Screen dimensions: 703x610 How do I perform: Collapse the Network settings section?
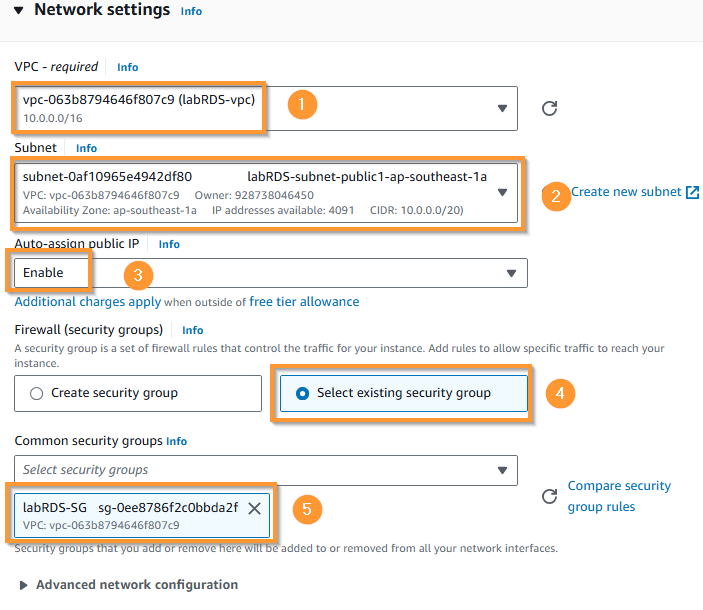coord(19,10)
